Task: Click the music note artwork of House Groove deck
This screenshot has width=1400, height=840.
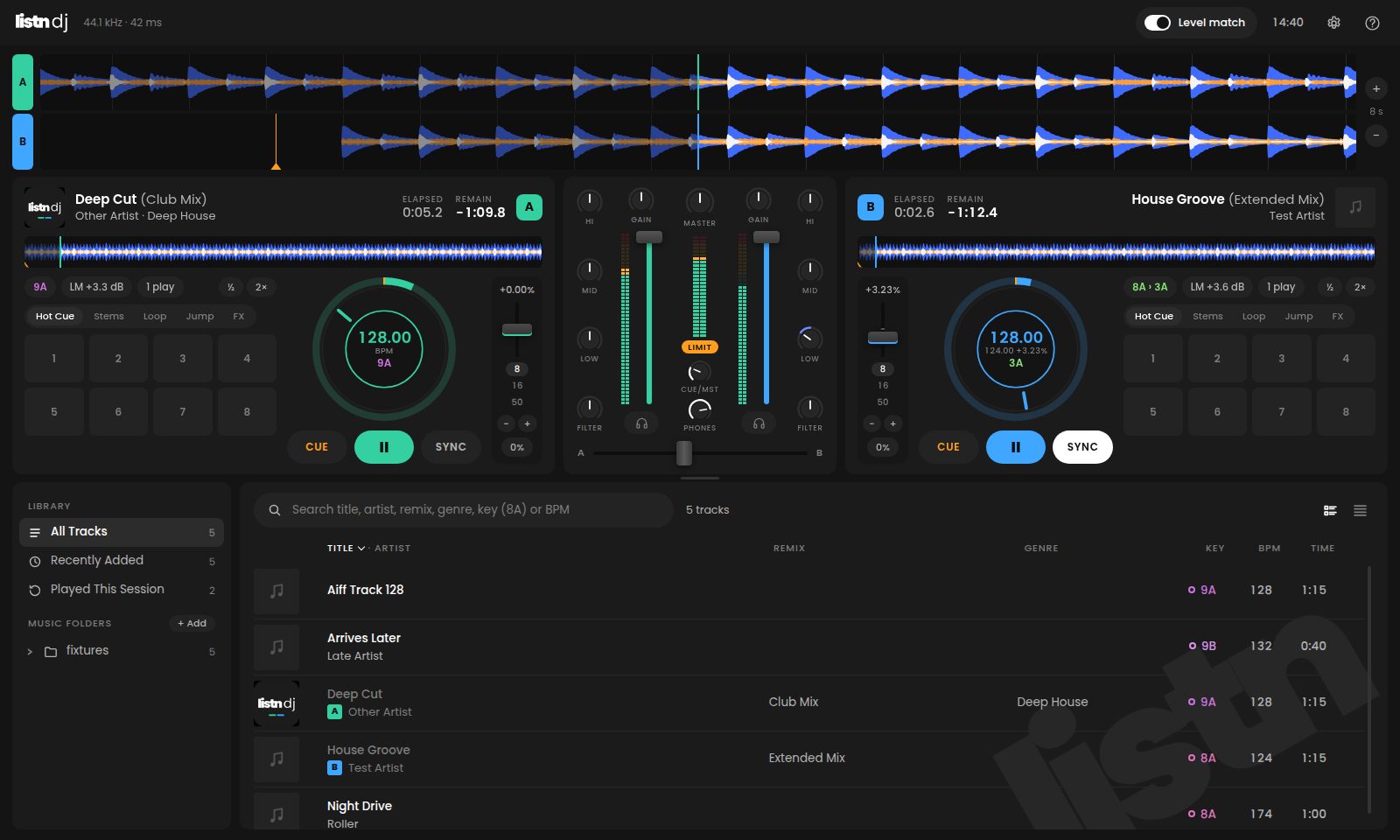Action: click(1355, 207)
